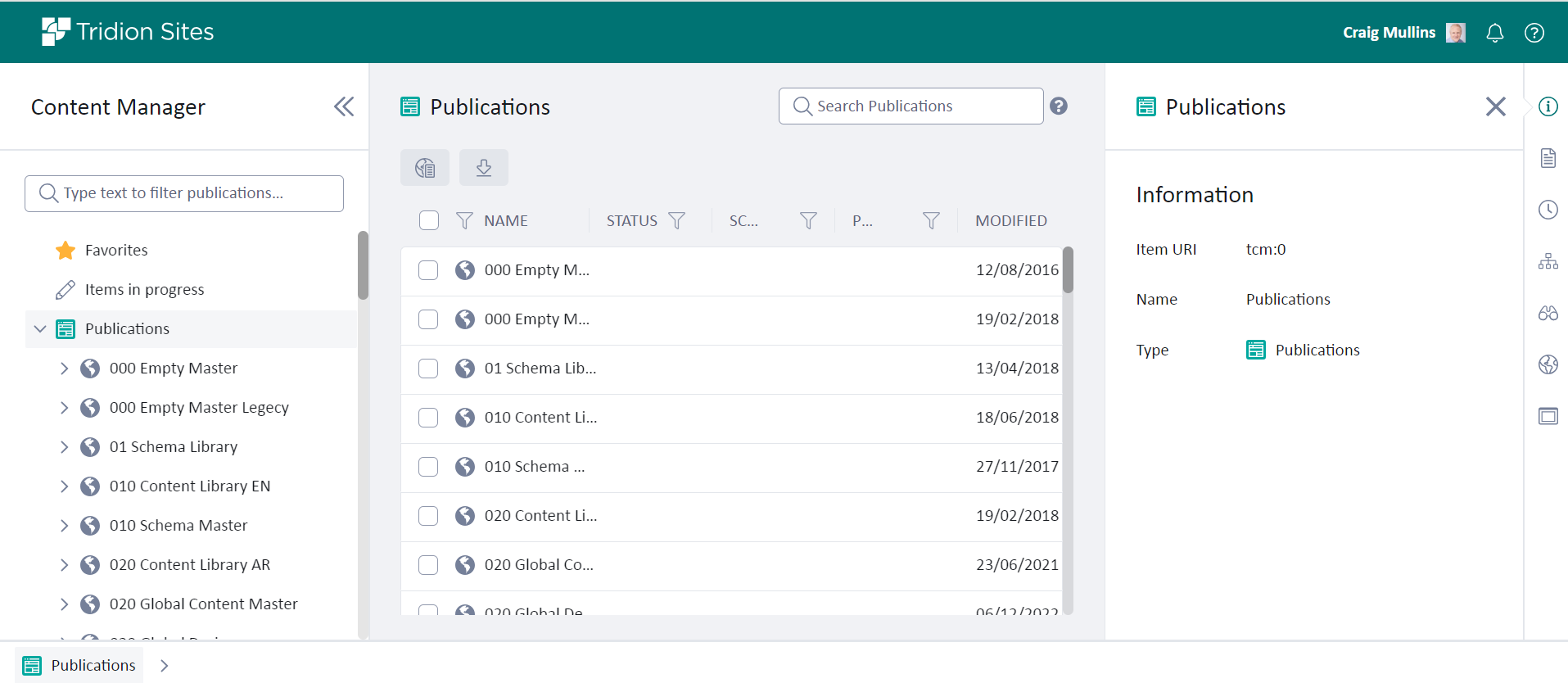Close the Publications information panel
Viewport: 1568px width, 683px height.
pos(1496,106)
